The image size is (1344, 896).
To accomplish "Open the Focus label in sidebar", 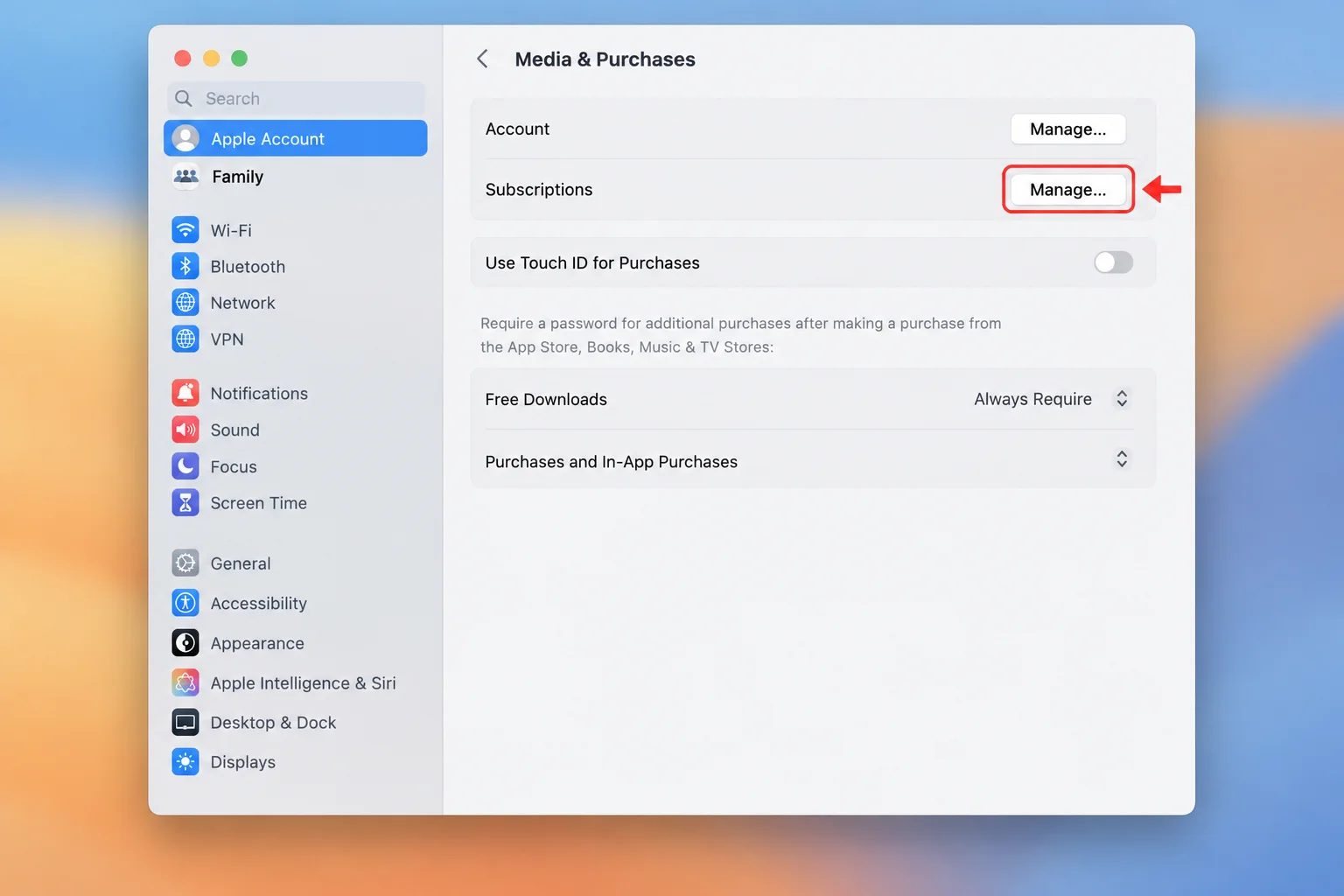I will [x=234, y=466].
